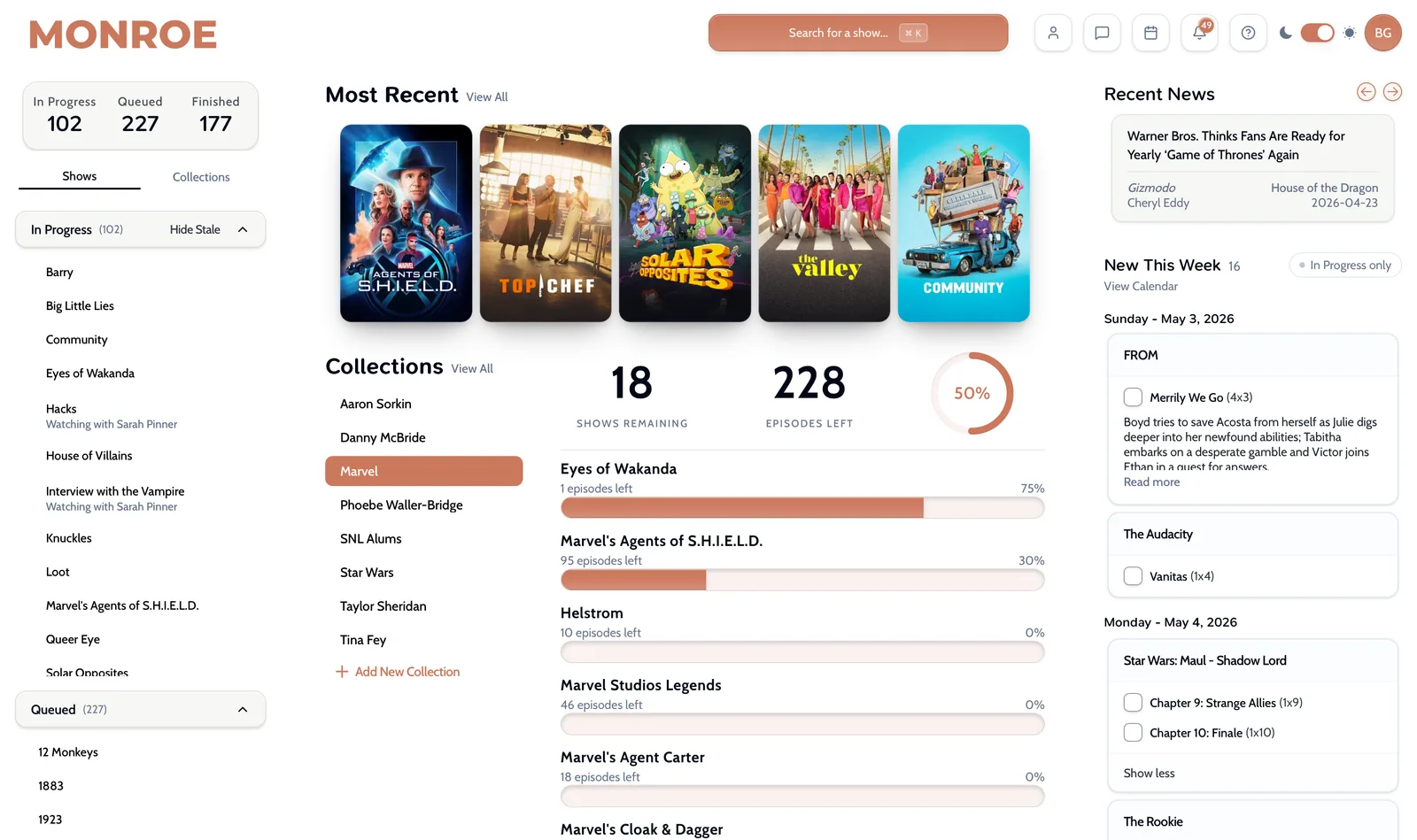This screenshot has width=1417, height=840.
Task: Click the Queued 227 stat
Action: pos(140,115)
